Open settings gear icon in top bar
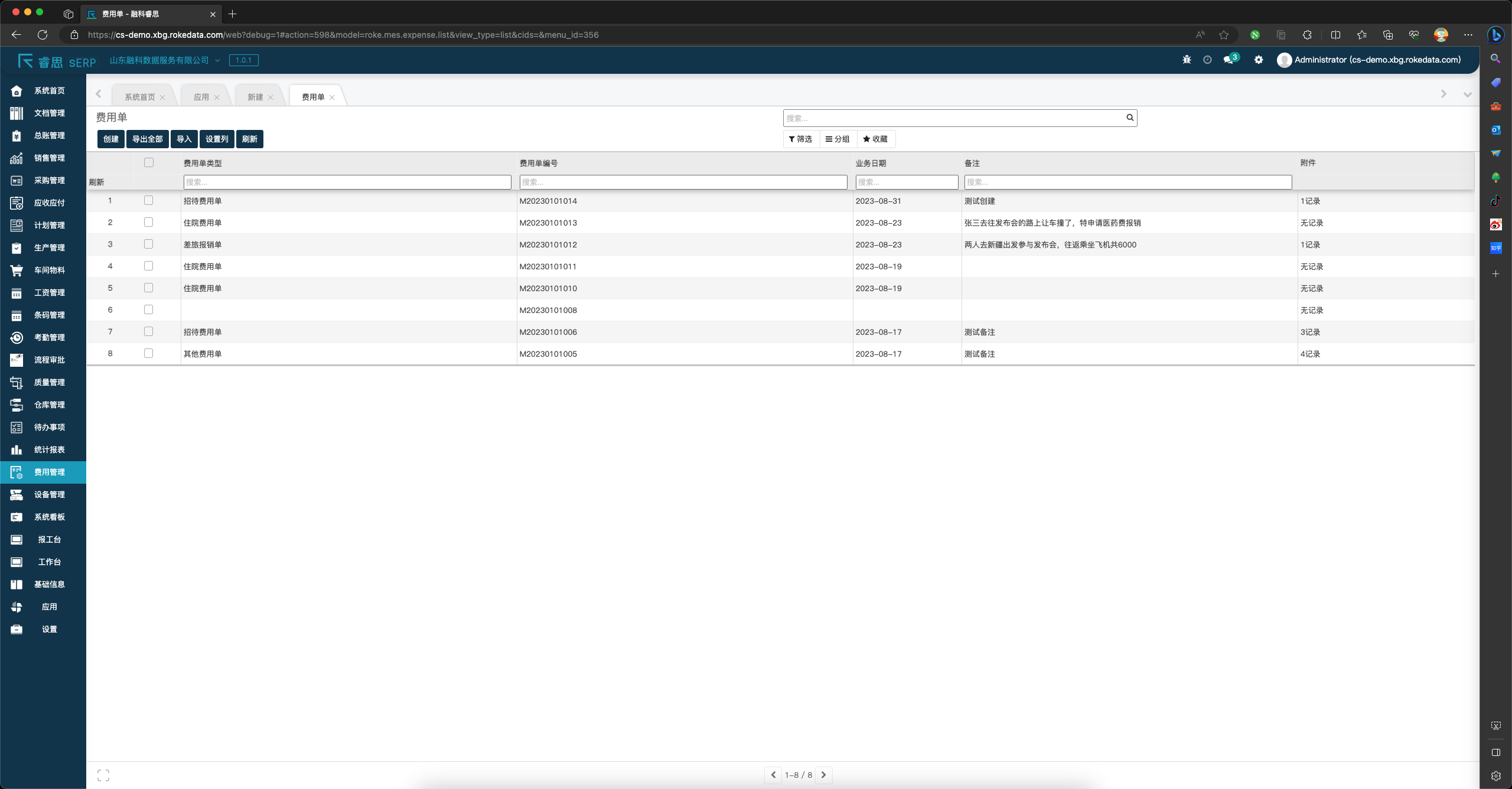Screen dimensions: 1512x789 [1259, 60]
